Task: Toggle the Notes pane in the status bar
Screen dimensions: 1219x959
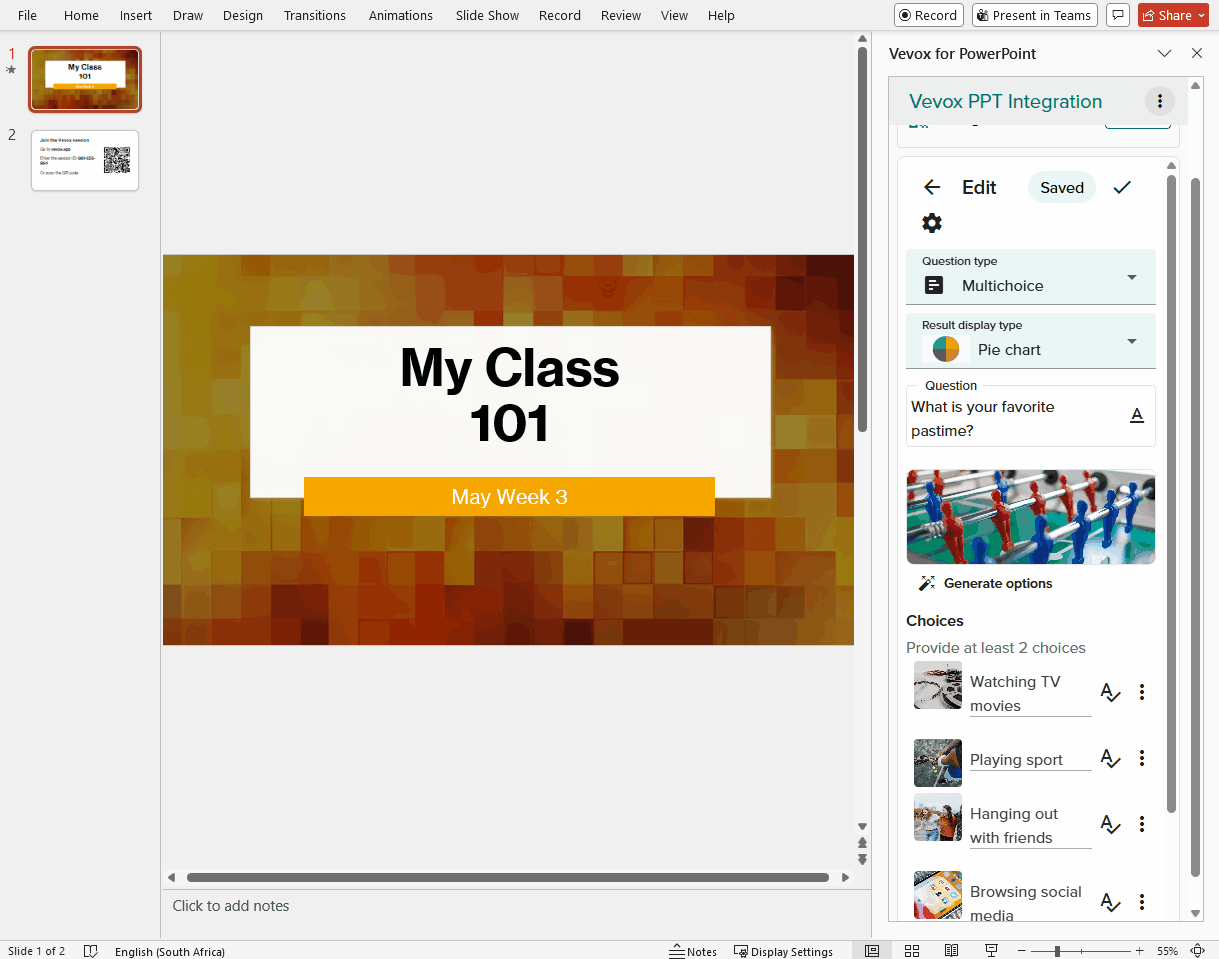Action: tap(693, 951)
